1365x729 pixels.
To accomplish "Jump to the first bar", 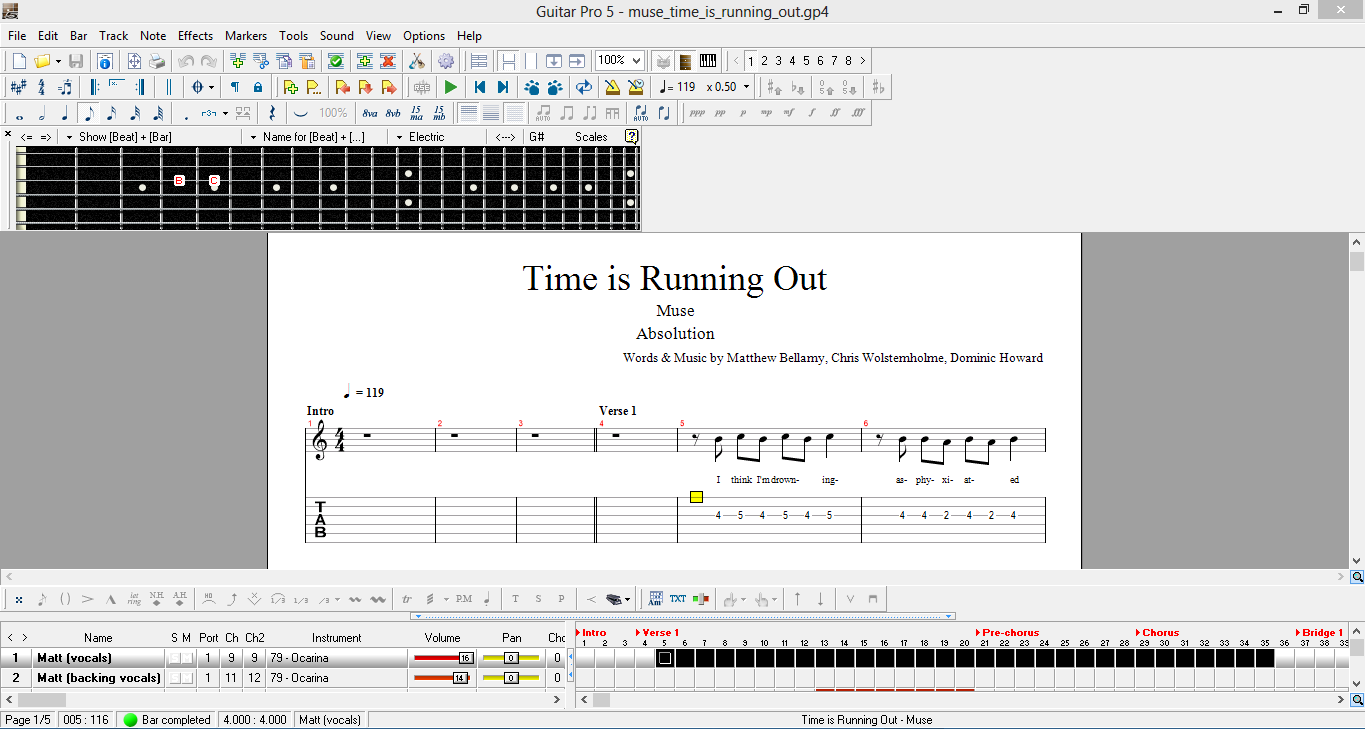I will [x=480, y=87].
